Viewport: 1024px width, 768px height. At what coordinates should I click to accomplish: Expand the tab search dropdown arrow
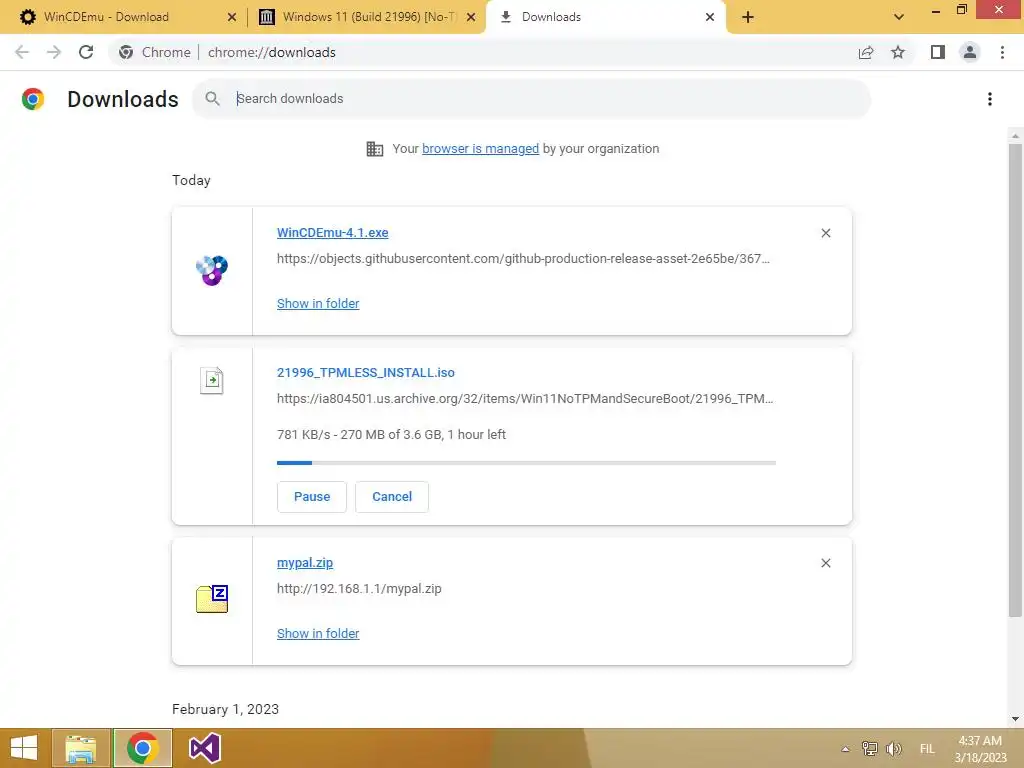[x=899, y=17]
